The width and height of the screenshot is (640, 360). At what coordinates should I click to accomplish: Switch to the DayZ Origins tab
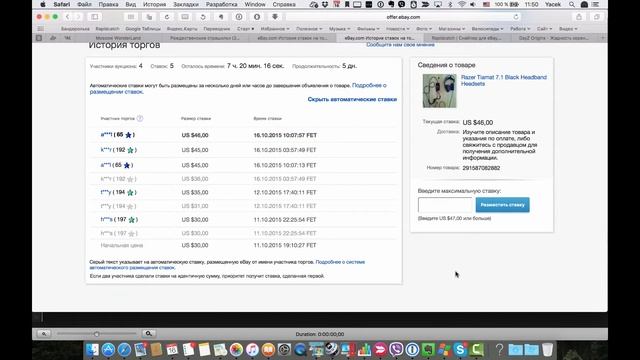click(x=553, y=38)
